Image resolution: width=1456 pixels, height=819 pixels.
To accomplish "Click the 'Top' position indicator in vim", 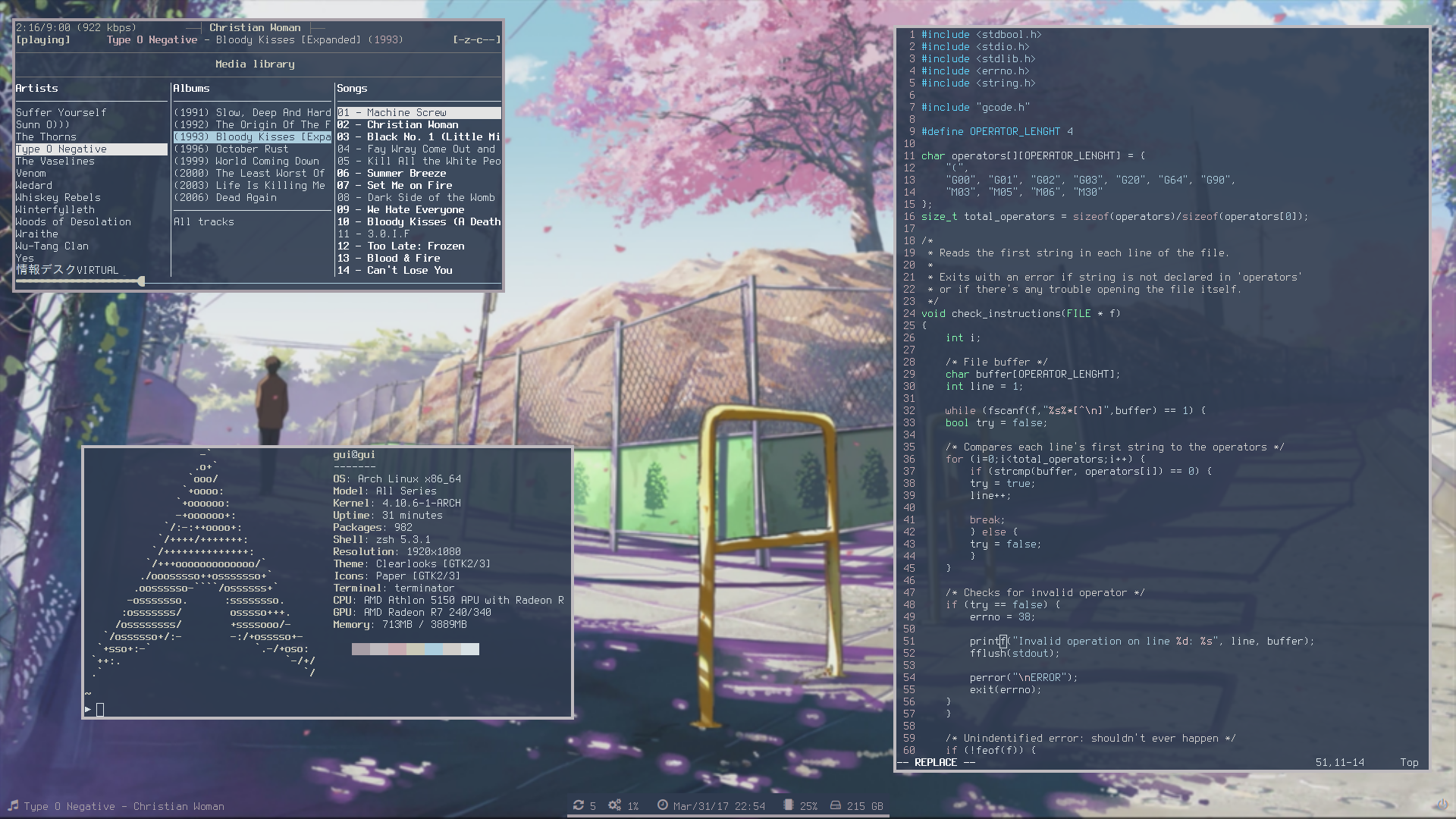I will pos(1409,762).
